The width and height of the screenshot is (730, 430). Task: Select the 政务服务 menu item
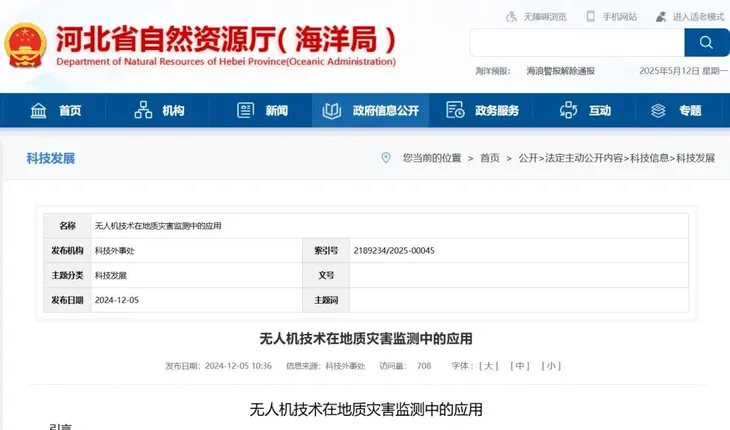pyautogui.click(x=483, y=110)
